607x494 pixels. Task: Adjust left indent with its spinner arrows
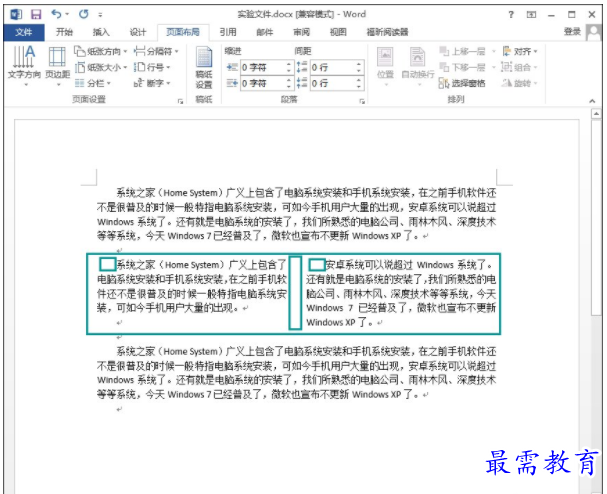288,67
